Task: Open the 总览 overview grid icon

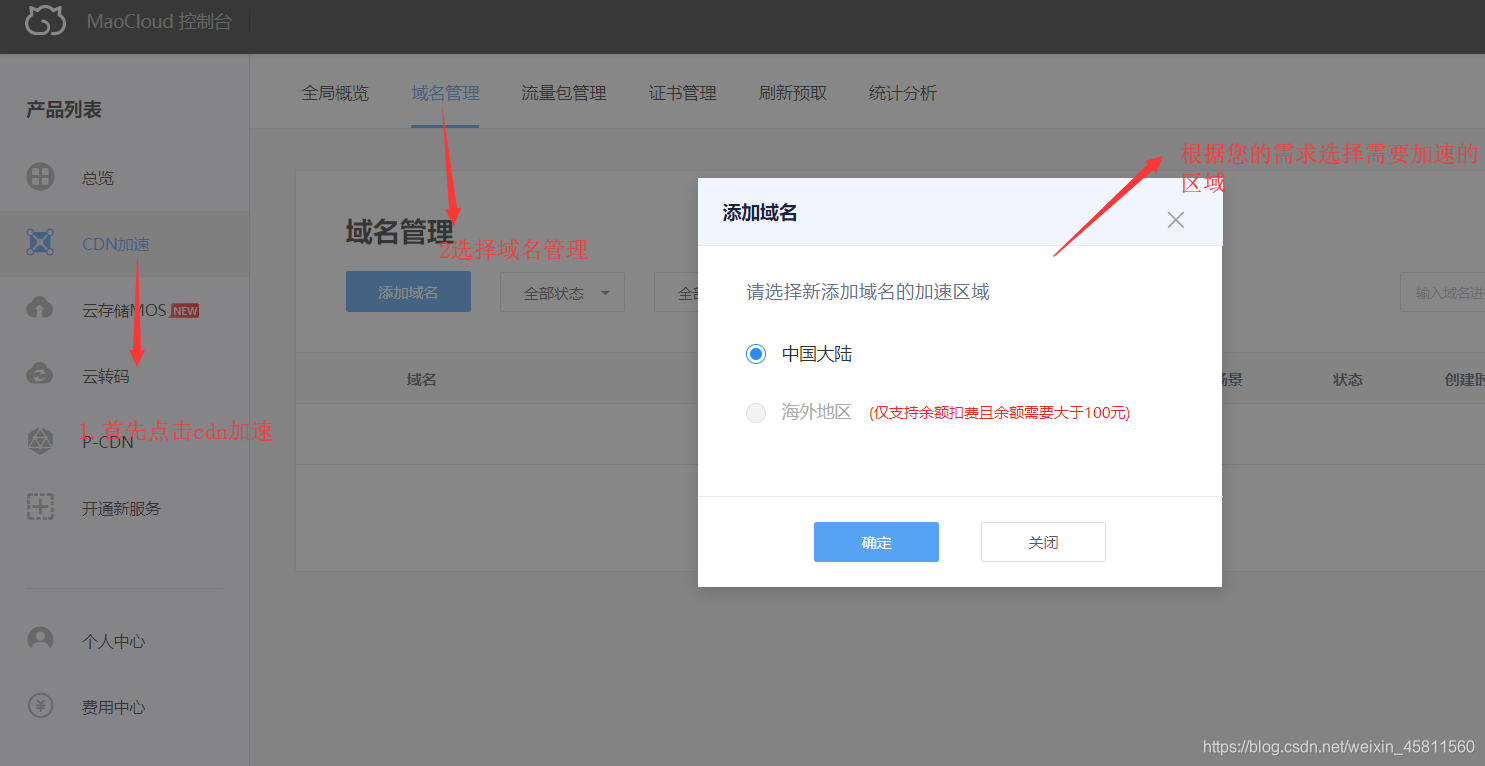Action: click(x=40, y=177)
